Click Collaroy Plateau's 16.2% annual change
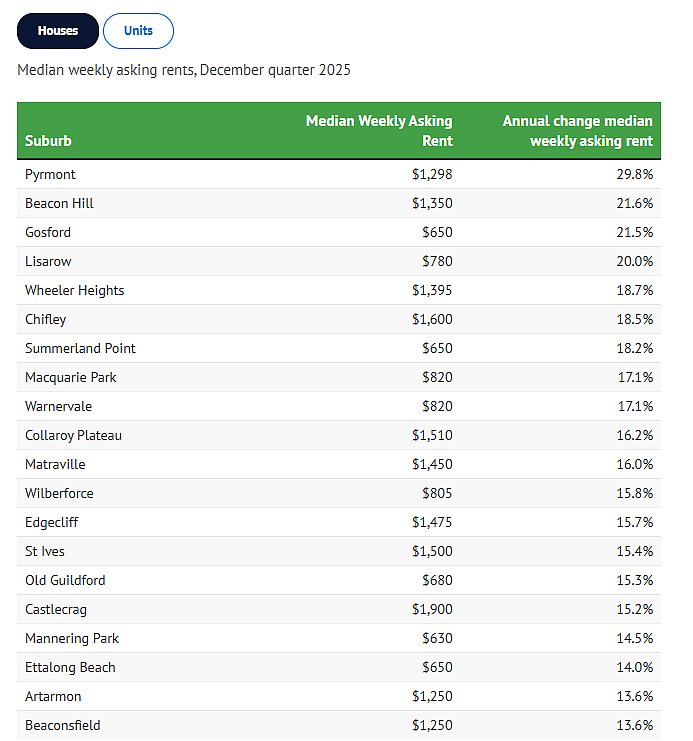 635,435
